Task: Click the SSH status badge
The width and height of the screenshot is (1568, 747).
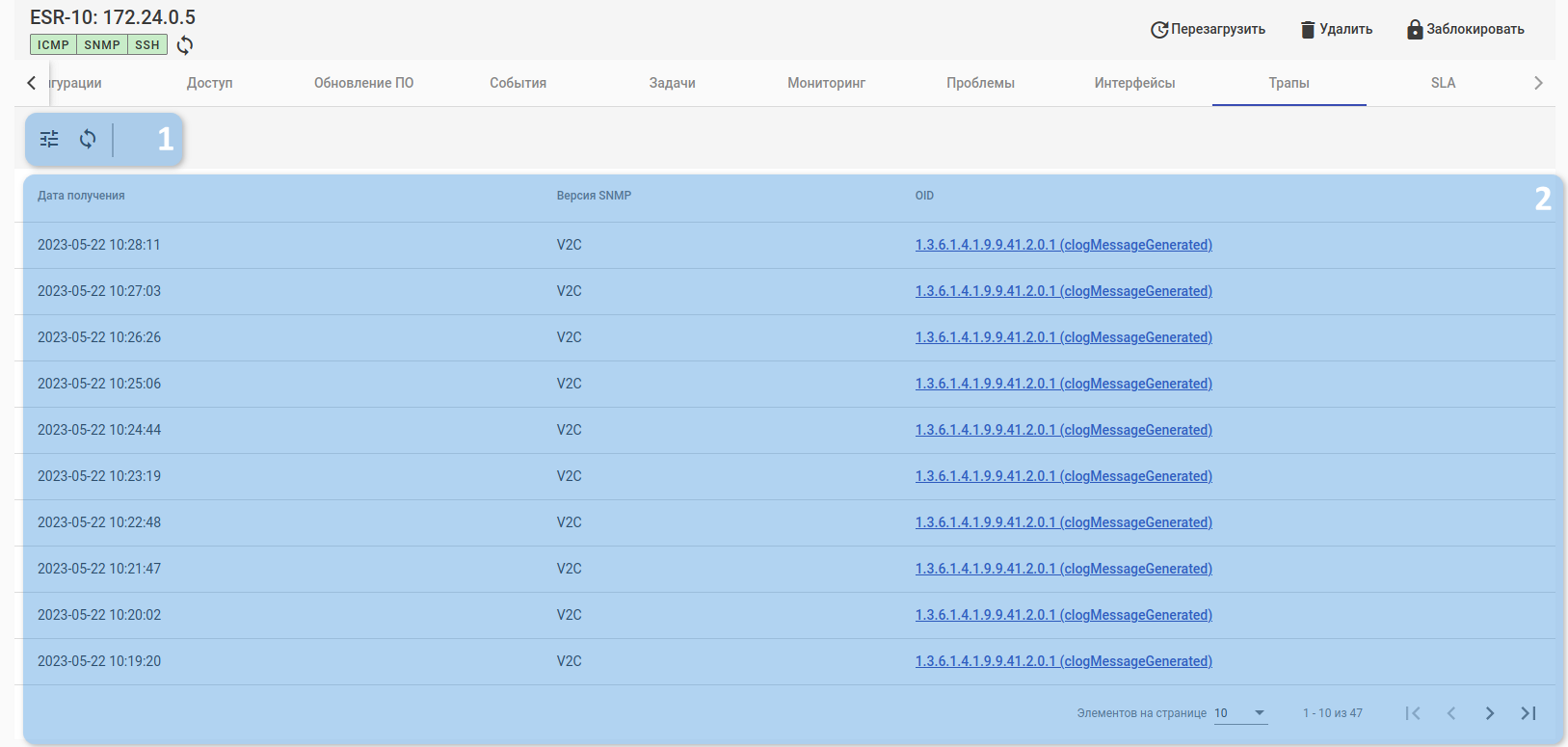Action: pos(147,44)
